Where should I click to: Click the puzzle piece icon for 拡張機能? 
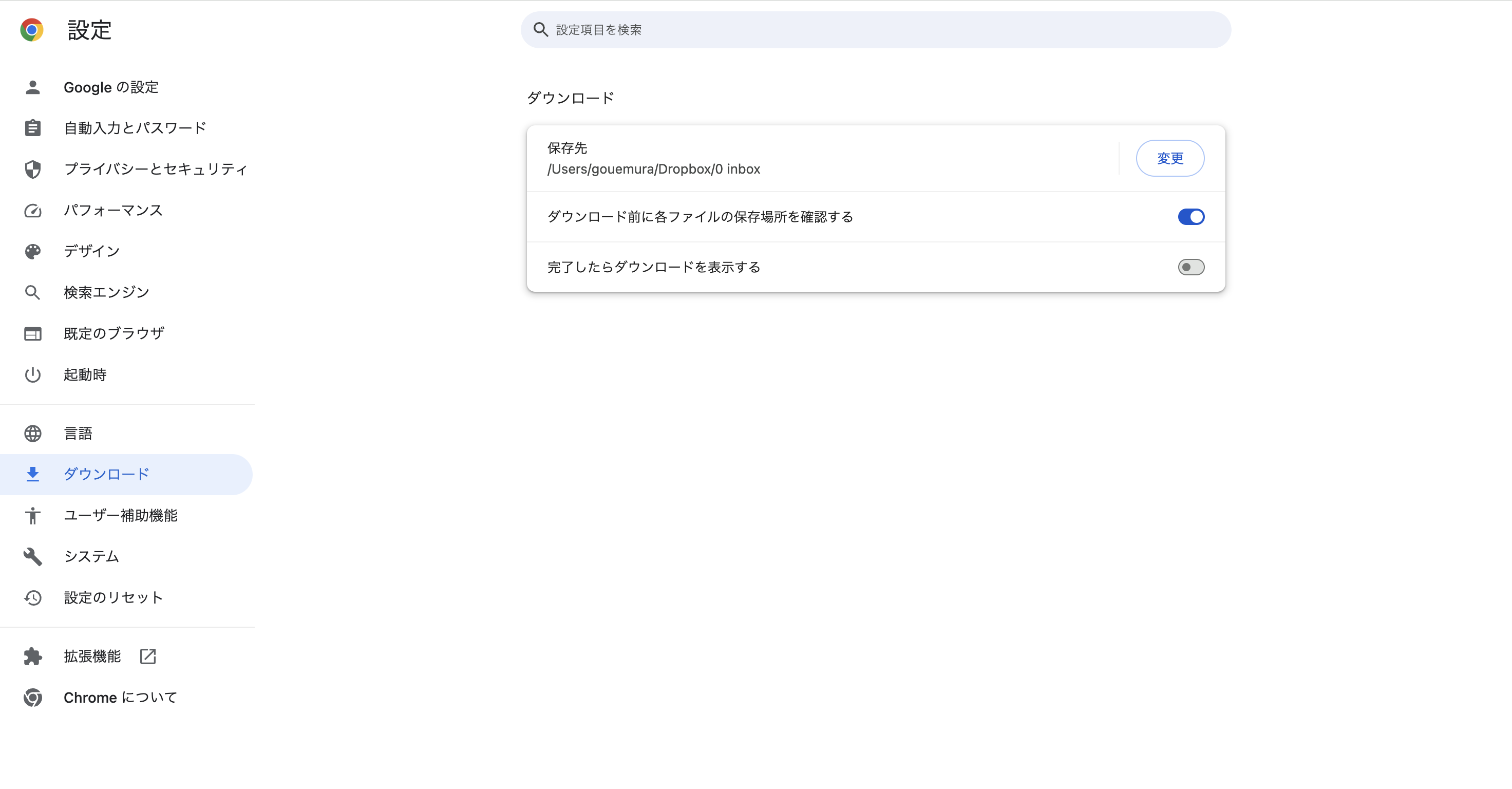pos(33,656)
